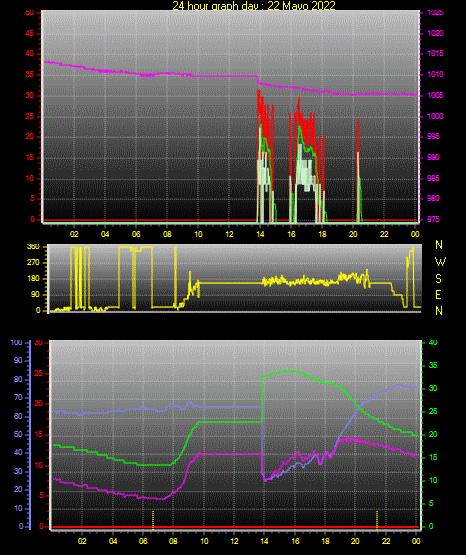This screenshot has width=466, height=555.
Task: Click the S compass letter beside wind graph
Action: (438, 279)
